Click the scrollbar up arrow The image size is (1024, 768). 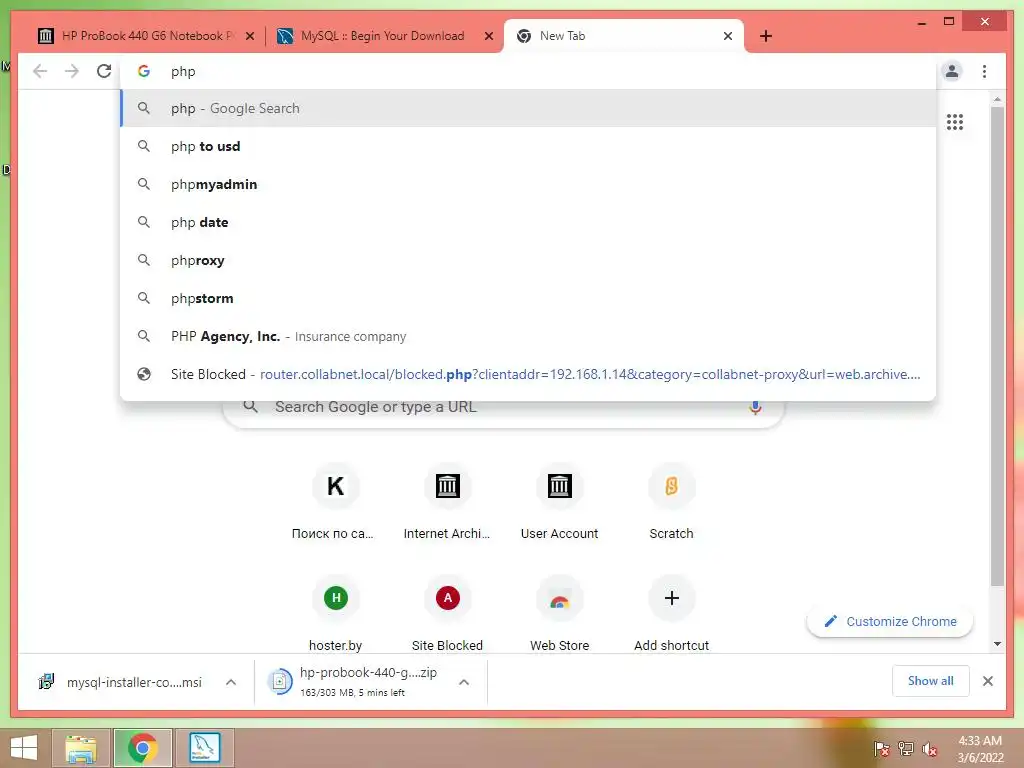(x=997, y=99)
